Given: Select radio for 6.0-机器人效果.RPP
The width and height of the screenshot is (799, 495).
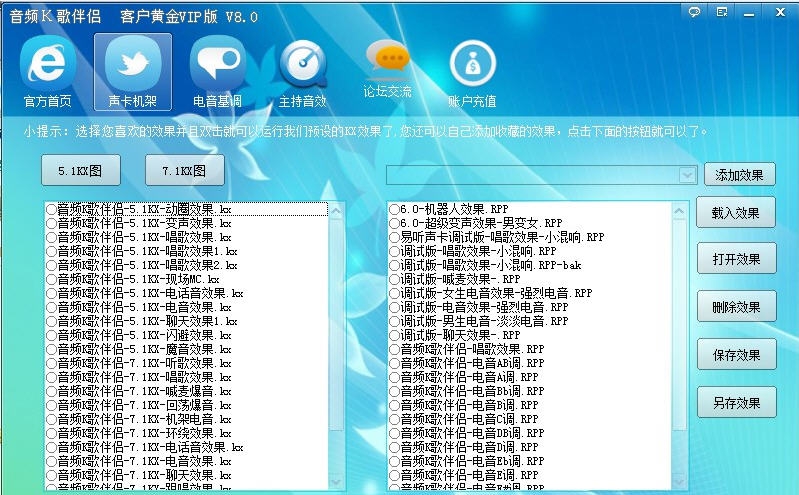Looking at the screenshot, I should (394, 209).
